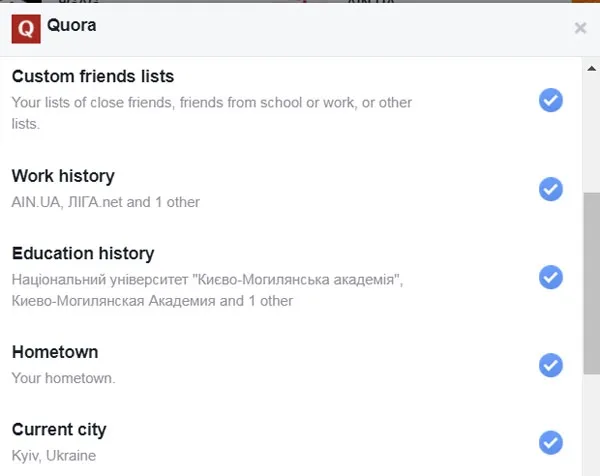Toggle the Current city checkmark
Image resolution: width=600 pixels, height=476 pixels.
point(551,443)
